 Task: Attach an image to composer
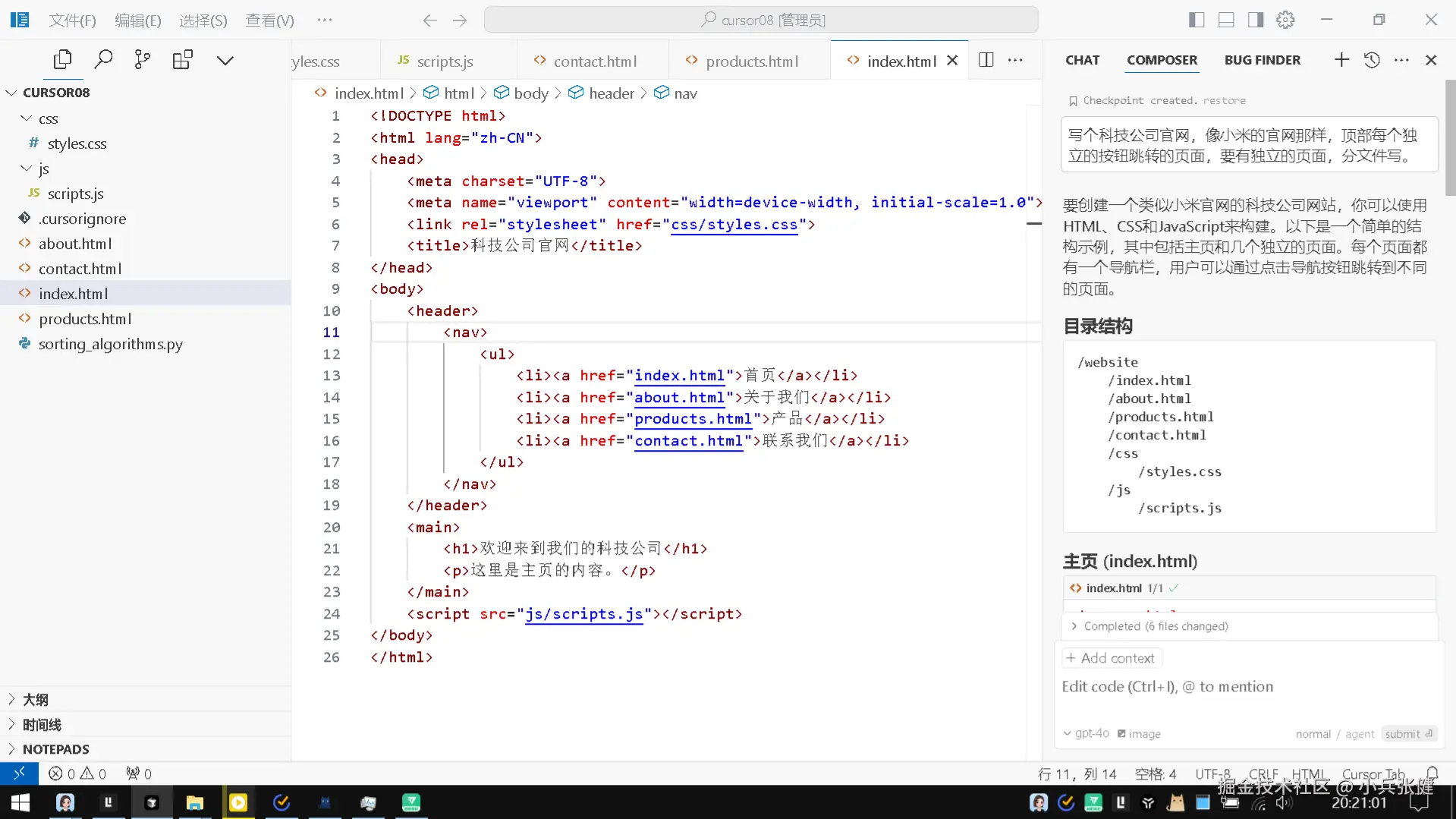[x=1139, y=734]
